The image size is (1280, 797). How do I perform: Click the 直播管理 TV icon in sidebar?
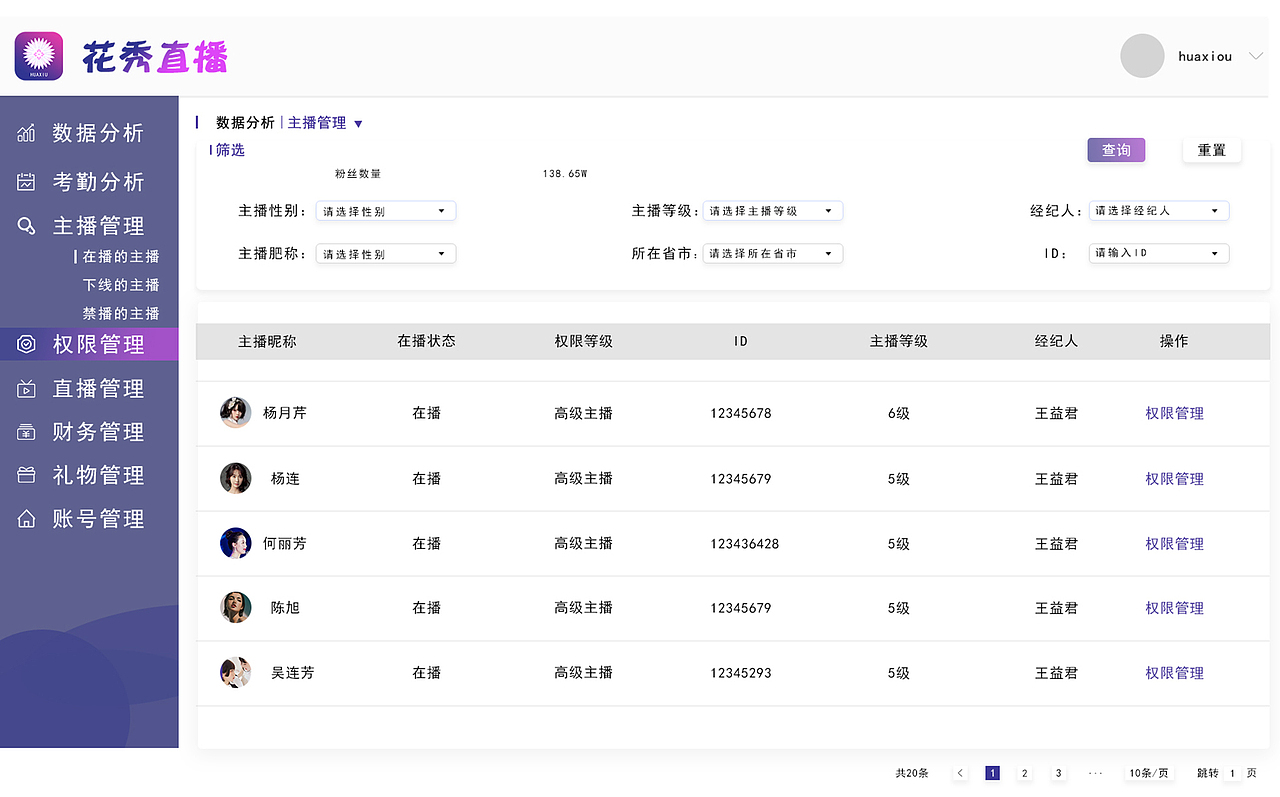pyautogui.click(x=27, y=388)
